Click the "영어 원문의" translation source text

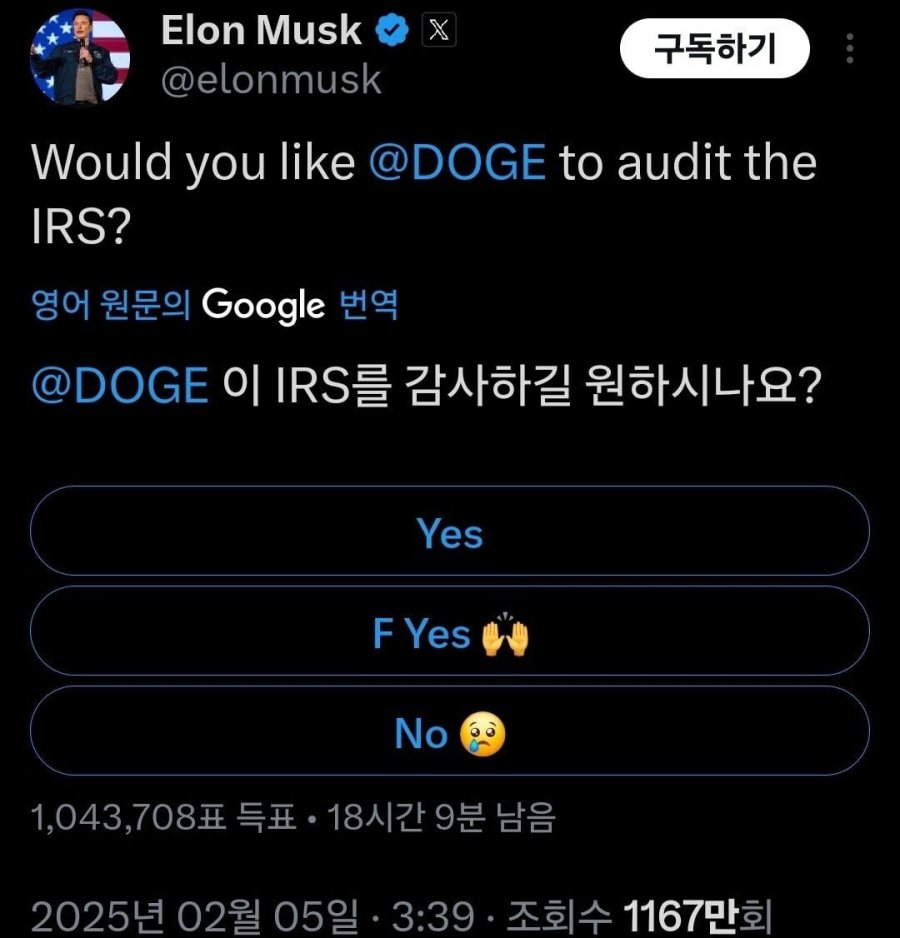point(111,305)
